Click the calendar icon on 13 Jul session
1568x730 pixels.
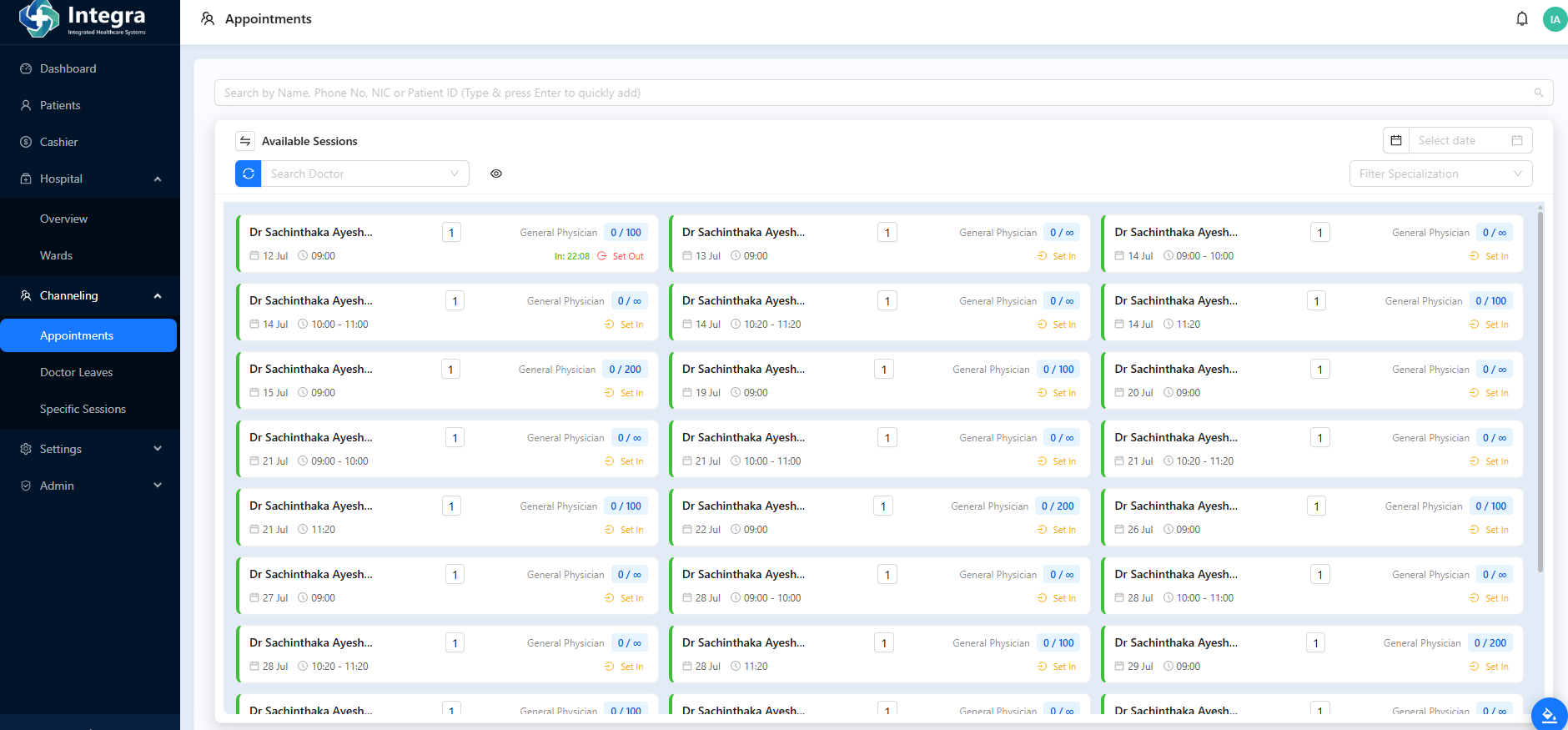coord(687,256)
